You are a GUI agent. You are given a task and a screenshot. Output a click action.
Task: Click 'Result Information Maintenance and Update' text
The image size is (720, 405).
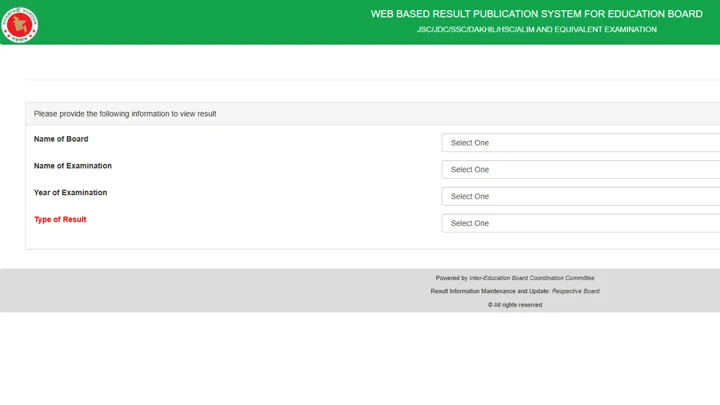(x=490, y=291)
